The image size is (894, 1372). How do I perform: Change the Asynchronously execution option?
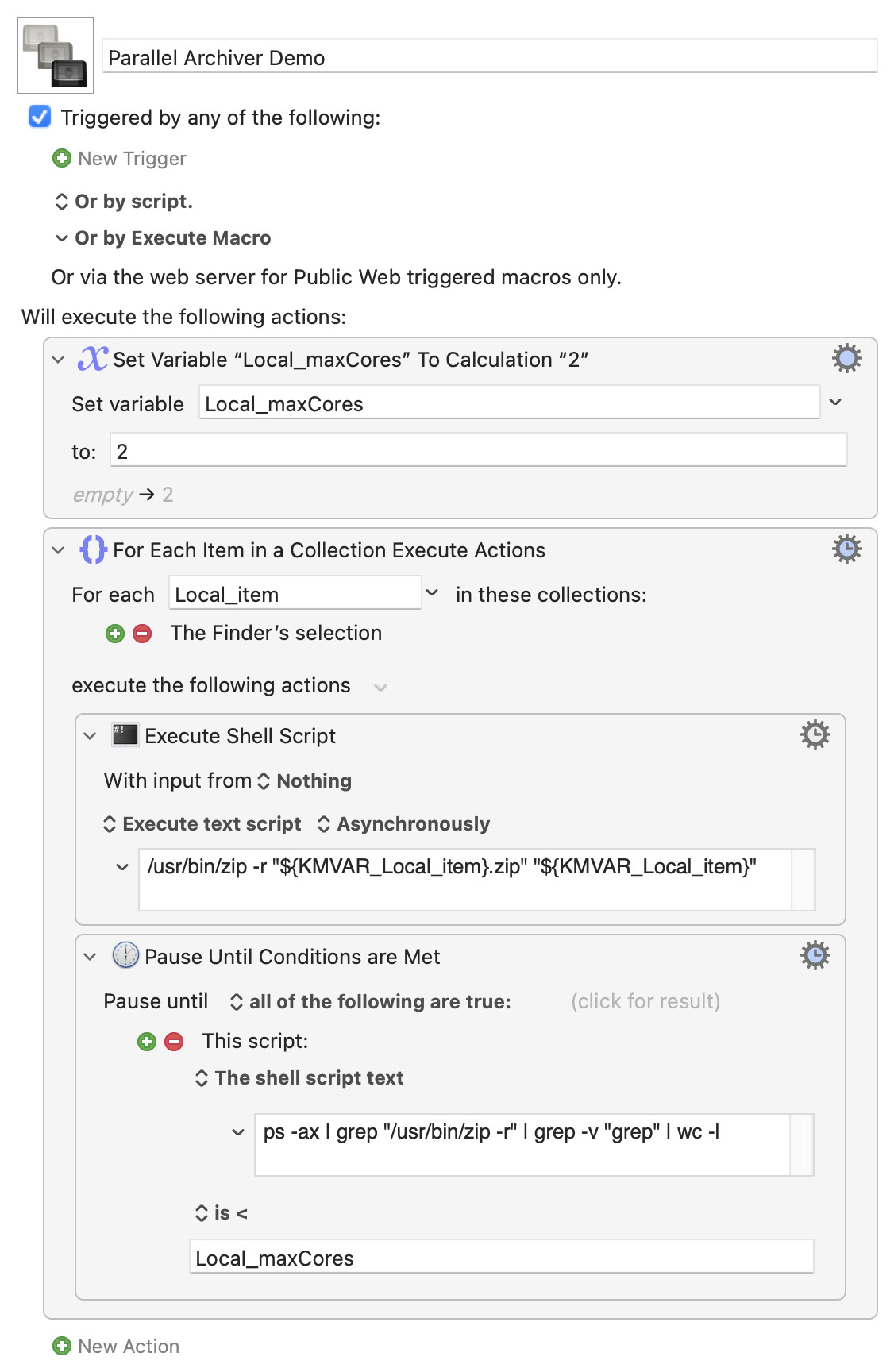403,824
